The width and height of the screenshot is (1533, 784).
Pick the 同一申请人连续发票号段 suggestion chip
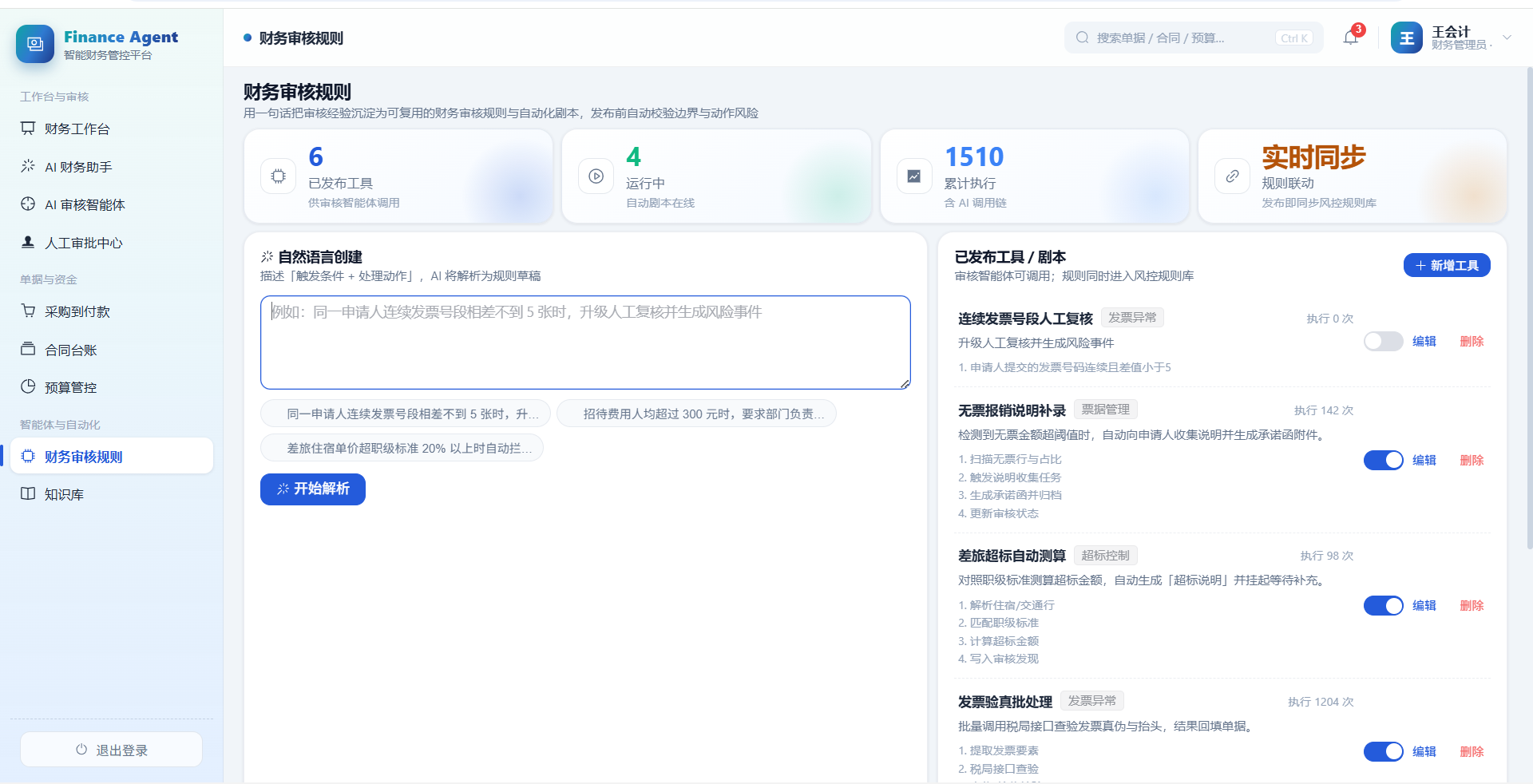point(406,414)
